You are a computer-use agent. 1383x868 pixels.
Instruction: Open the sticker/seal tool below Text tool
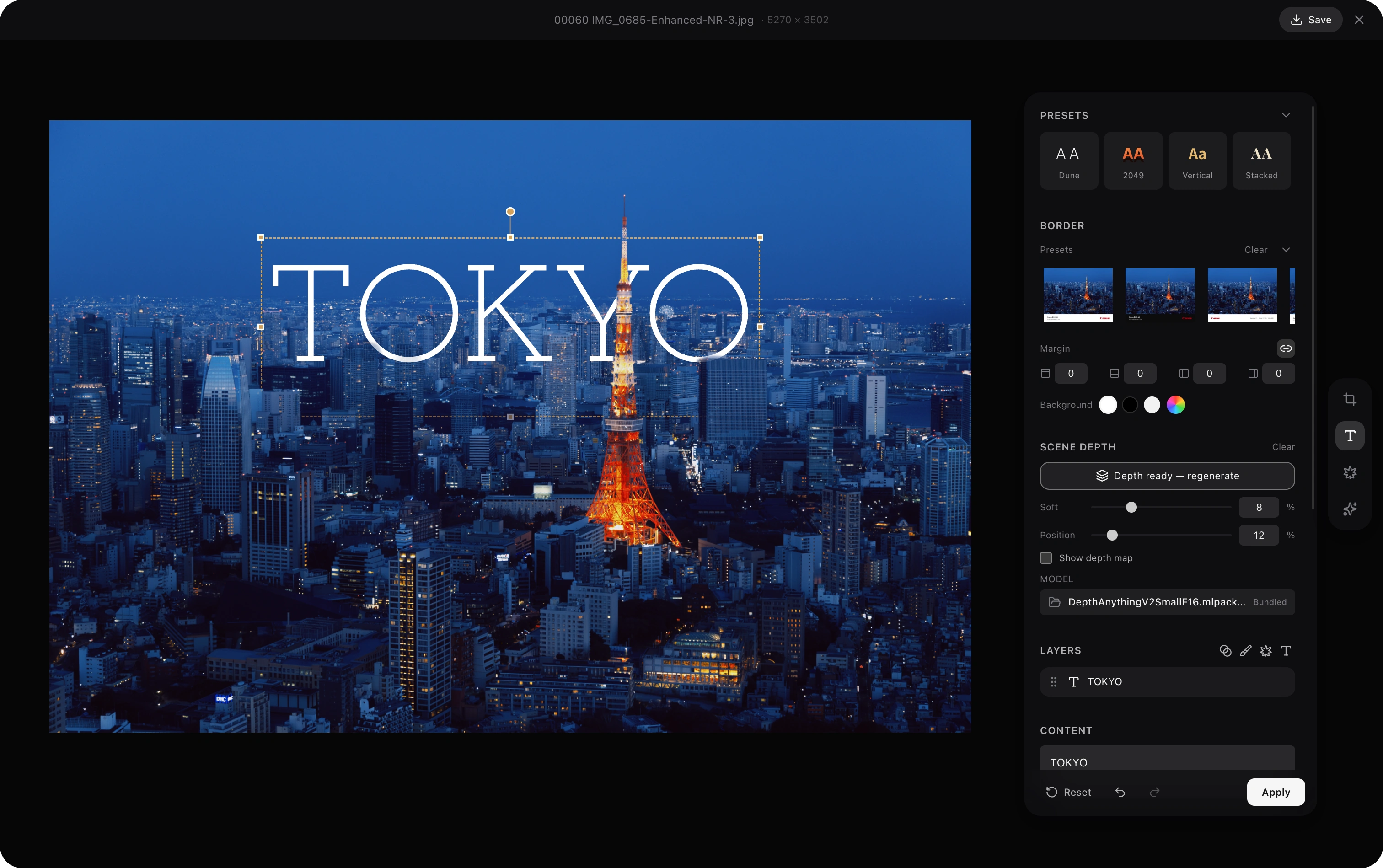pyautogui.click(x=1350, y=472)
